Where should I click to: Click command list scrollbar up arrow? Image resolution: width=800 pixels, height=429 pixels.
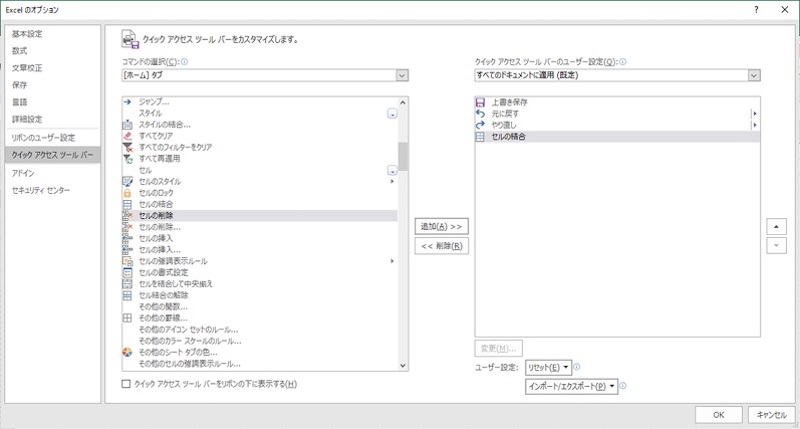(403, 103)
